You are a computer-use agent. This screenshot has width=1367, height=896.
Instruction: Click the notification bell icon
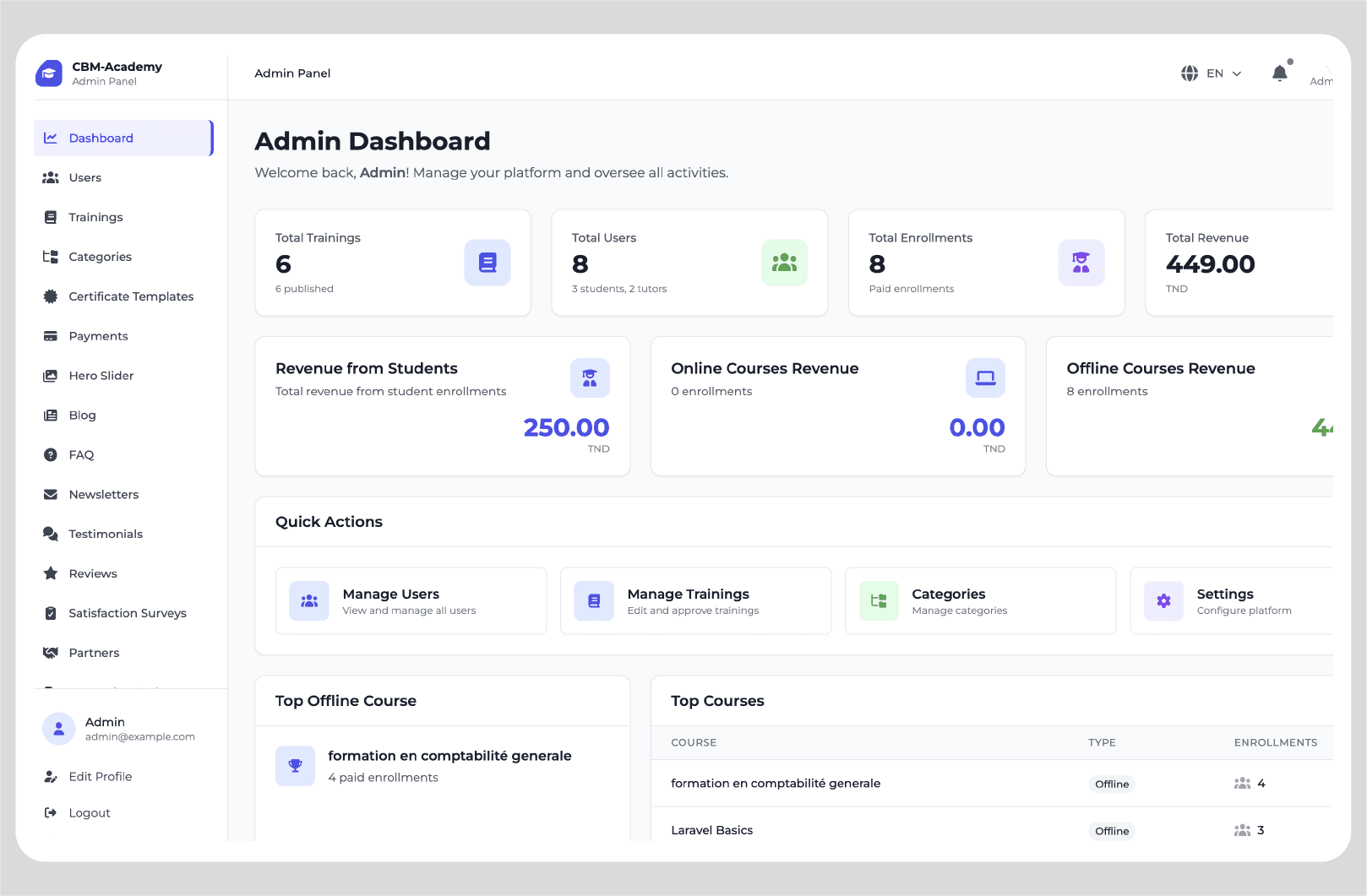(1279, 73)
